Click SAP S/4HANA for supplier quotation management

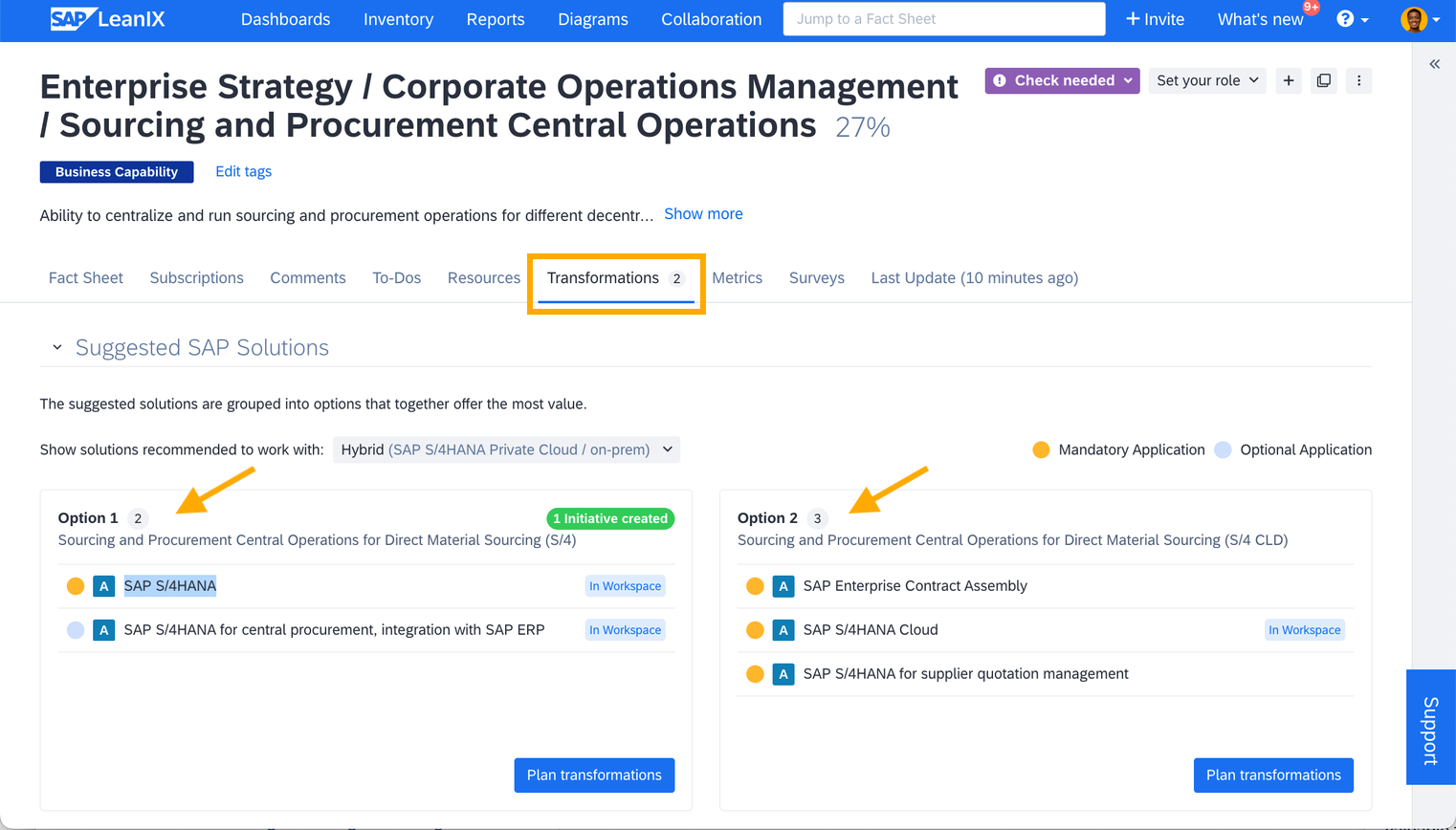coord(965,674)
